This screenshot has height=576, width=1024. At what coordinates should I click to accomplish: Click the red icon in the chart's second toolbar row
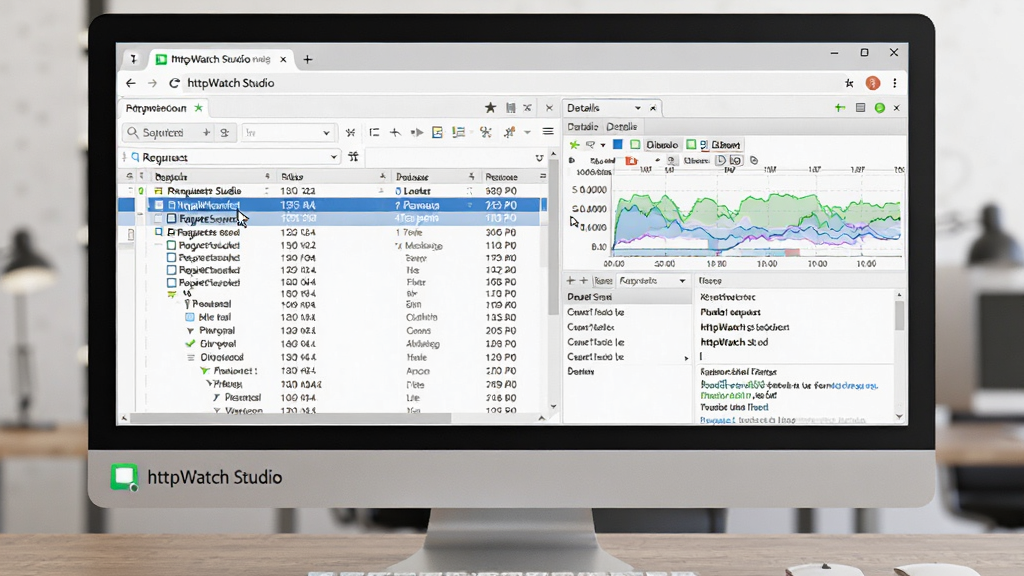click(x=631, y=161)
